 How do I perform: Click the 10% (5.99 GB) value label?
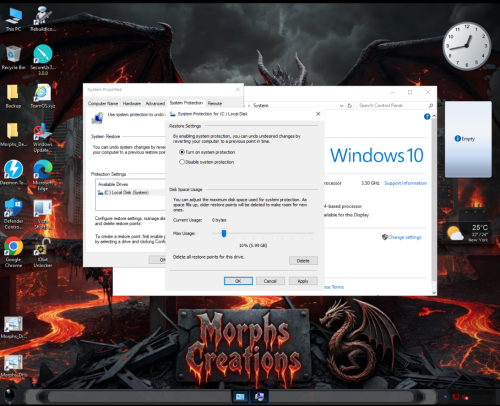(x=253, y=245)
